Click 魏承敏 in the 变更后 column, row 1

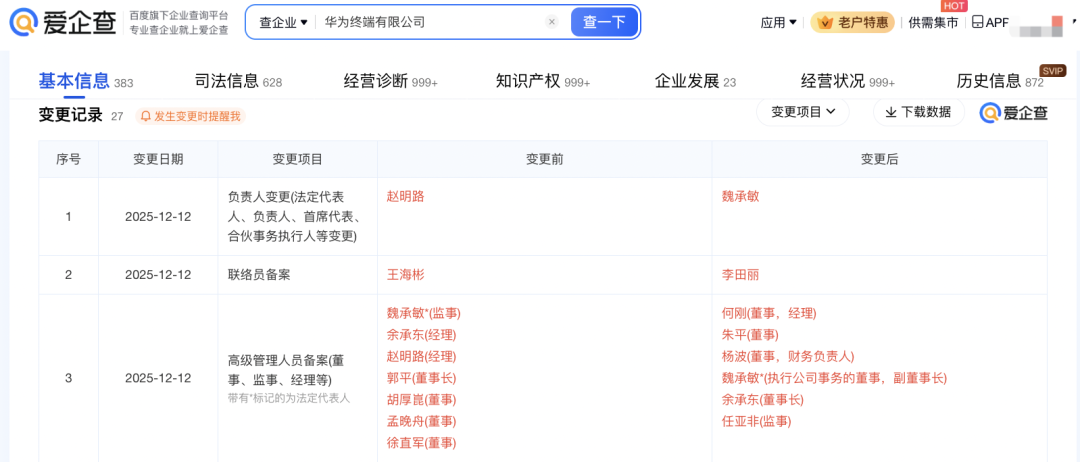(740, 196)
